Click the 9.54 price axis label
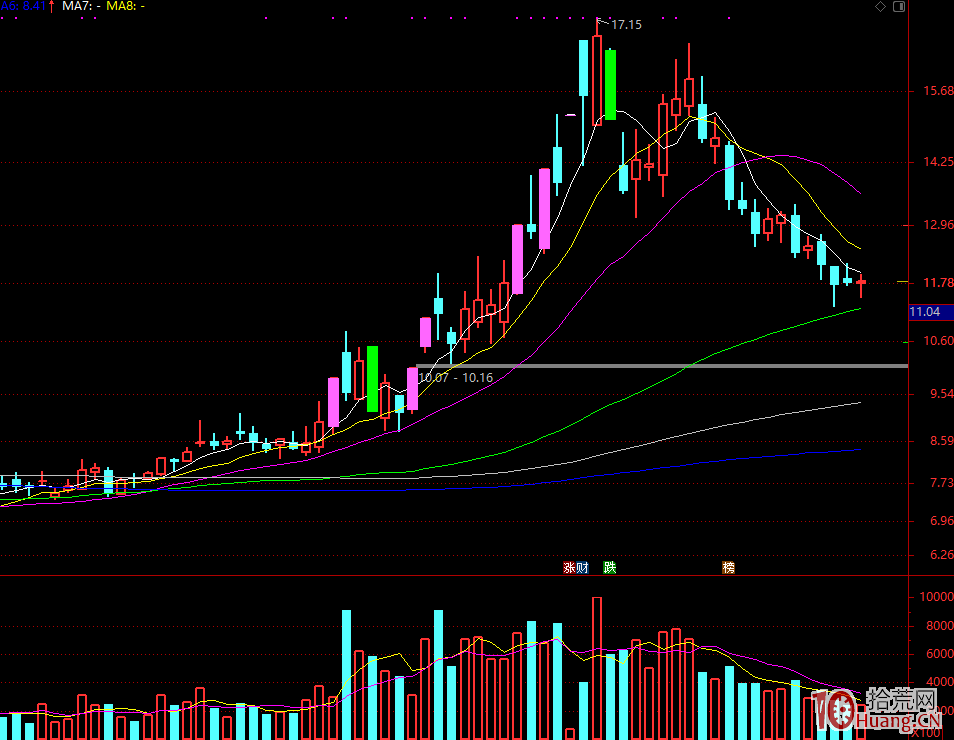954x740 pixels. coord(941,394)
